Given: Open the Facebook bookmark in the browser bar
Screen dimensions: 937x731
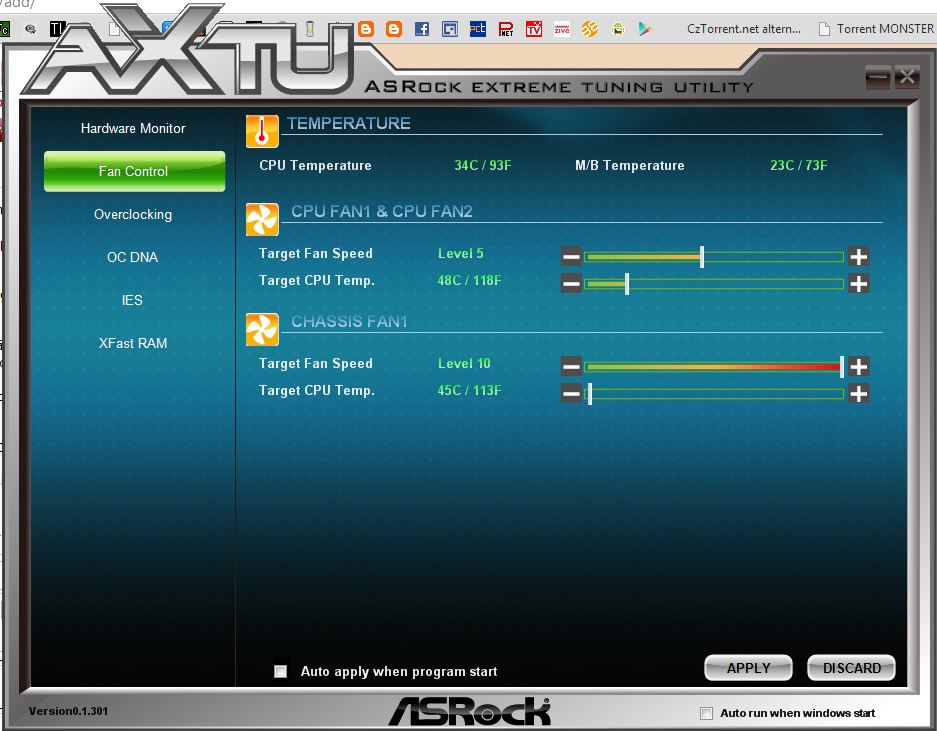Looking at the screenshot, I should pyautogui.click(x=422, y=29).
